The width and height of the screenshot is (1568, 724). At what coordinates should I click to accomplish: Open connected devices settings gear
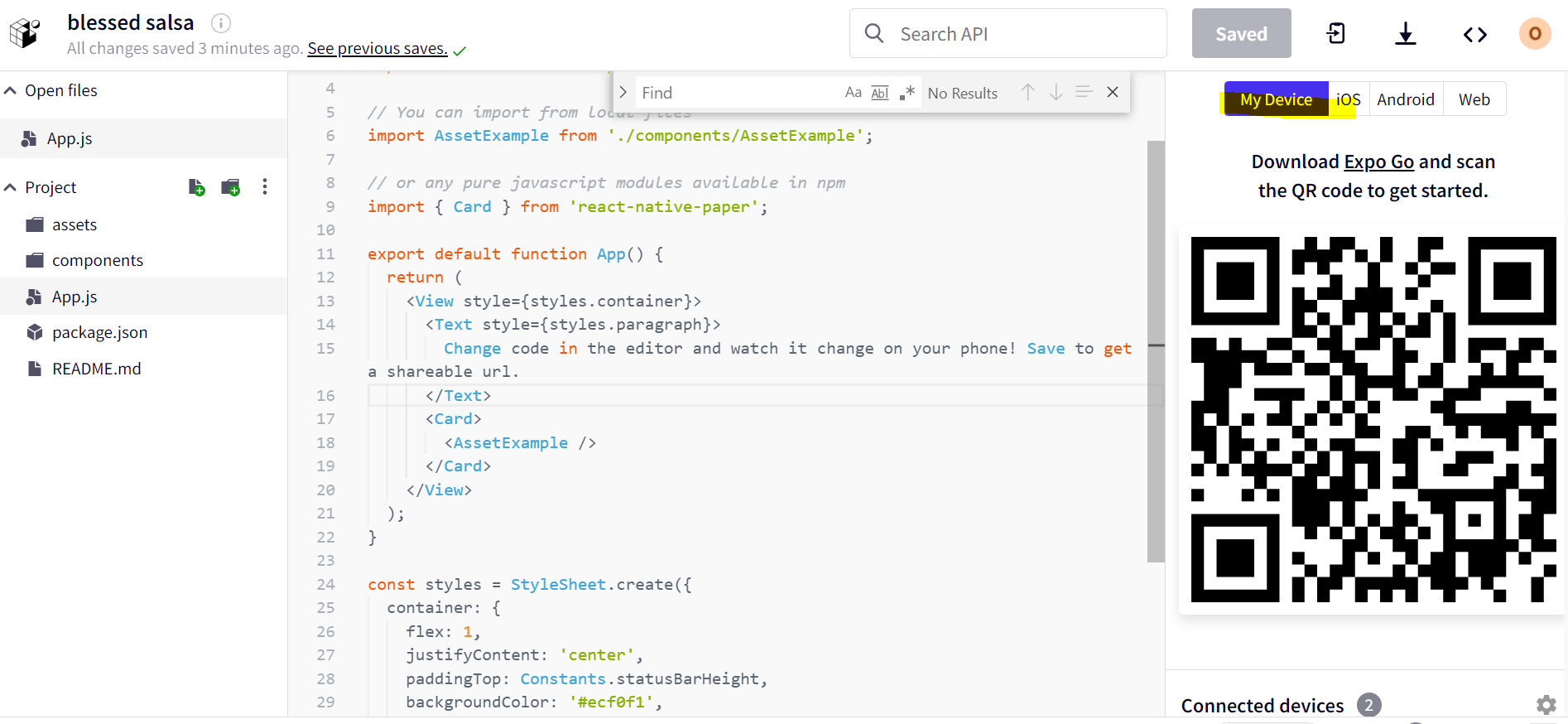tap(1546, 705)
